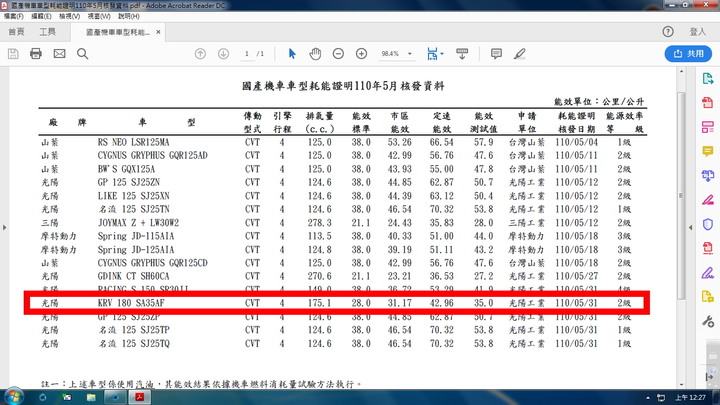
Task: Add a comment with speech bubble icon
Action: pos(496,54)
